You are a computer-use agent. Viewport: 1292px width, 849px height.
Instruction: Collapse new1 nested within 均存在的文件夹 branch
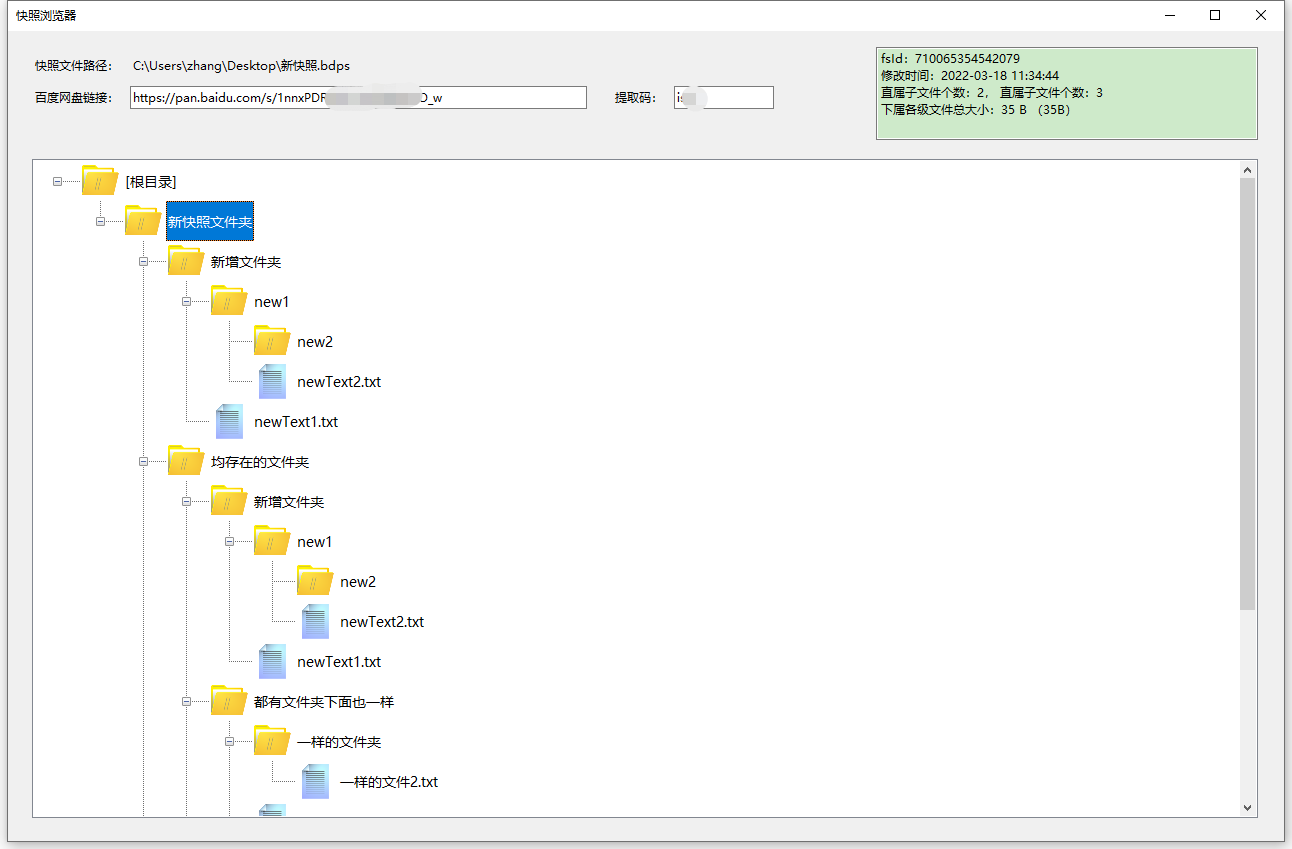click(x=229, y=541)
